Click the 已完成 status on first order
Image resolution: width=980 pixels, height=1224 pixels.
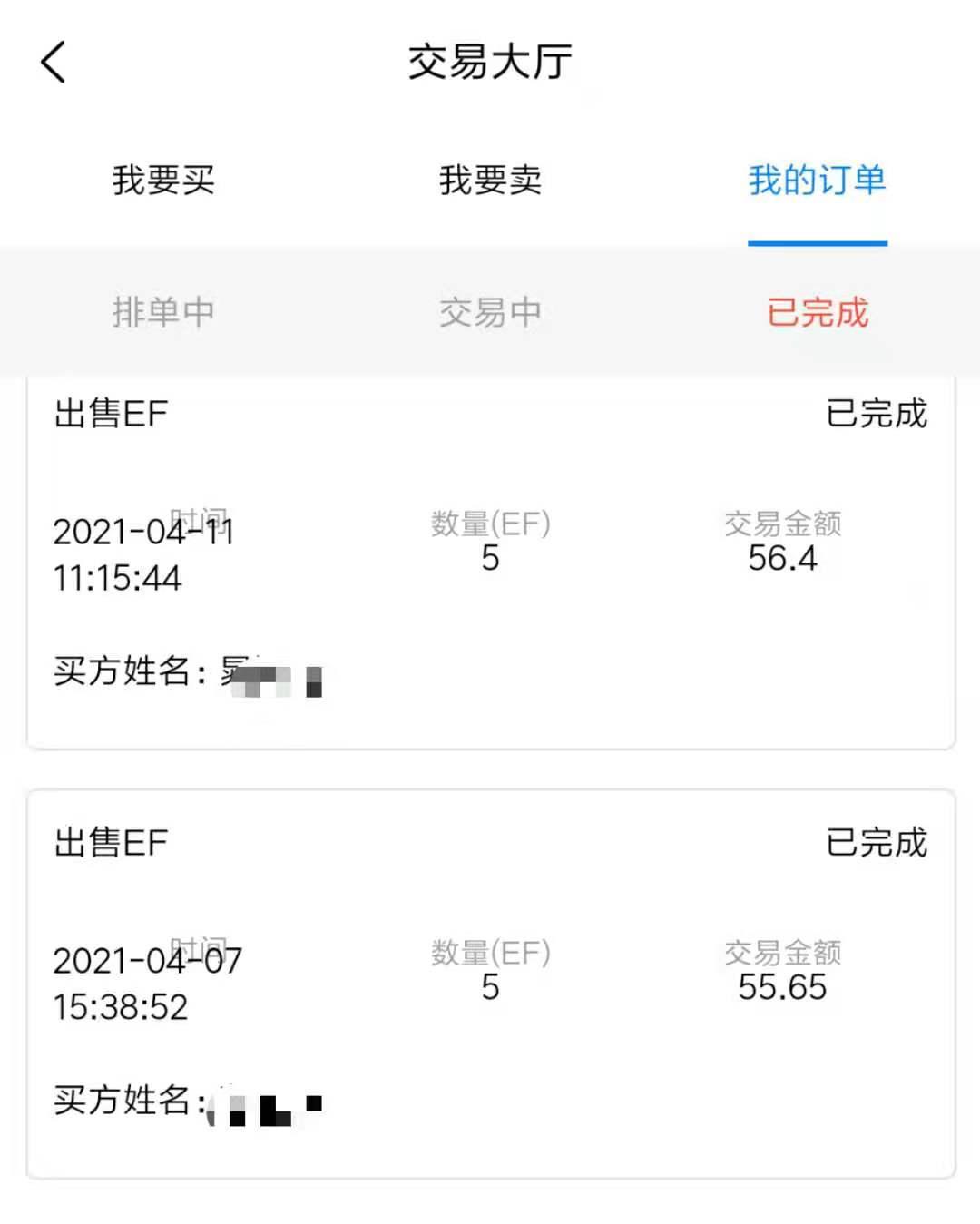[877, 414]
